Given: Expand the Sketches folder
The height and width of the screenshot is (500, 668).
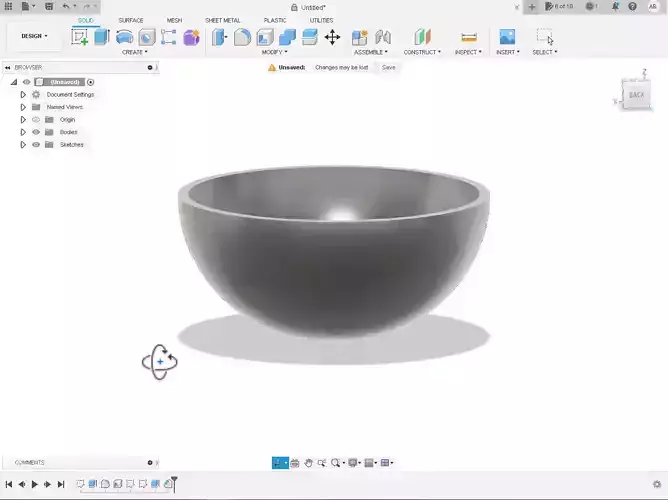Looking at the screenshot, I should point(23,145).
